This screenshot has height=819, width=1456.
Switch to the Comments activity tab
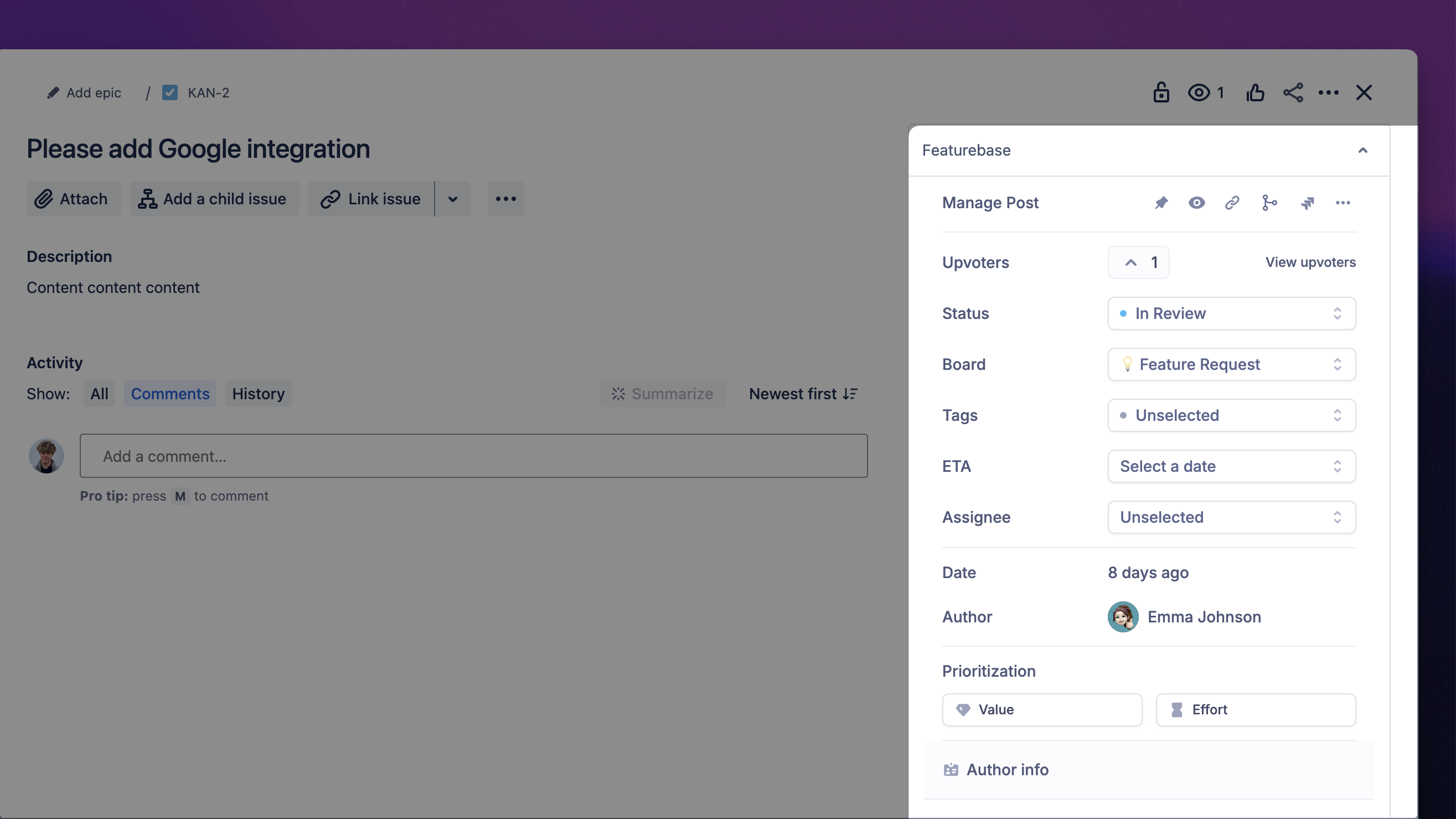(170, 393)
